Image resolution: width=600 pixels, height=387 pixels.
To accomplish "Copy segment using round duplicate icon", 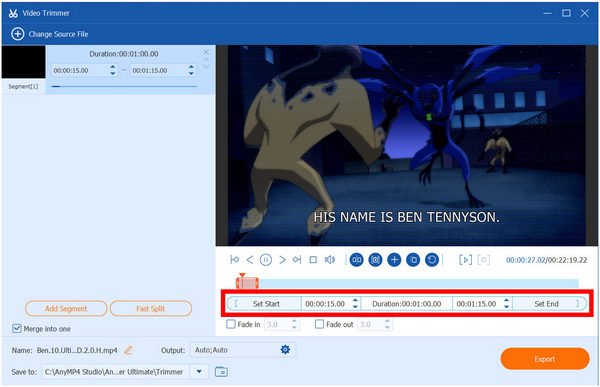I will click(413, 260).
